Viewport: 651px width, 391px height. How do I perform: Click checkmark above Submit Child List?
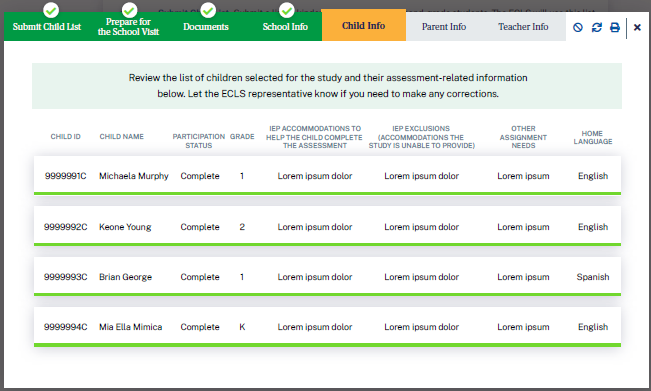(x=51, y=10)
